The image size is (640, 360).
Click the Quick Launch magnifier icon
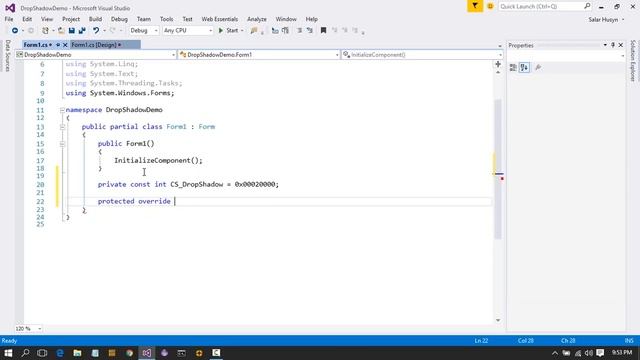pos(587,6)
